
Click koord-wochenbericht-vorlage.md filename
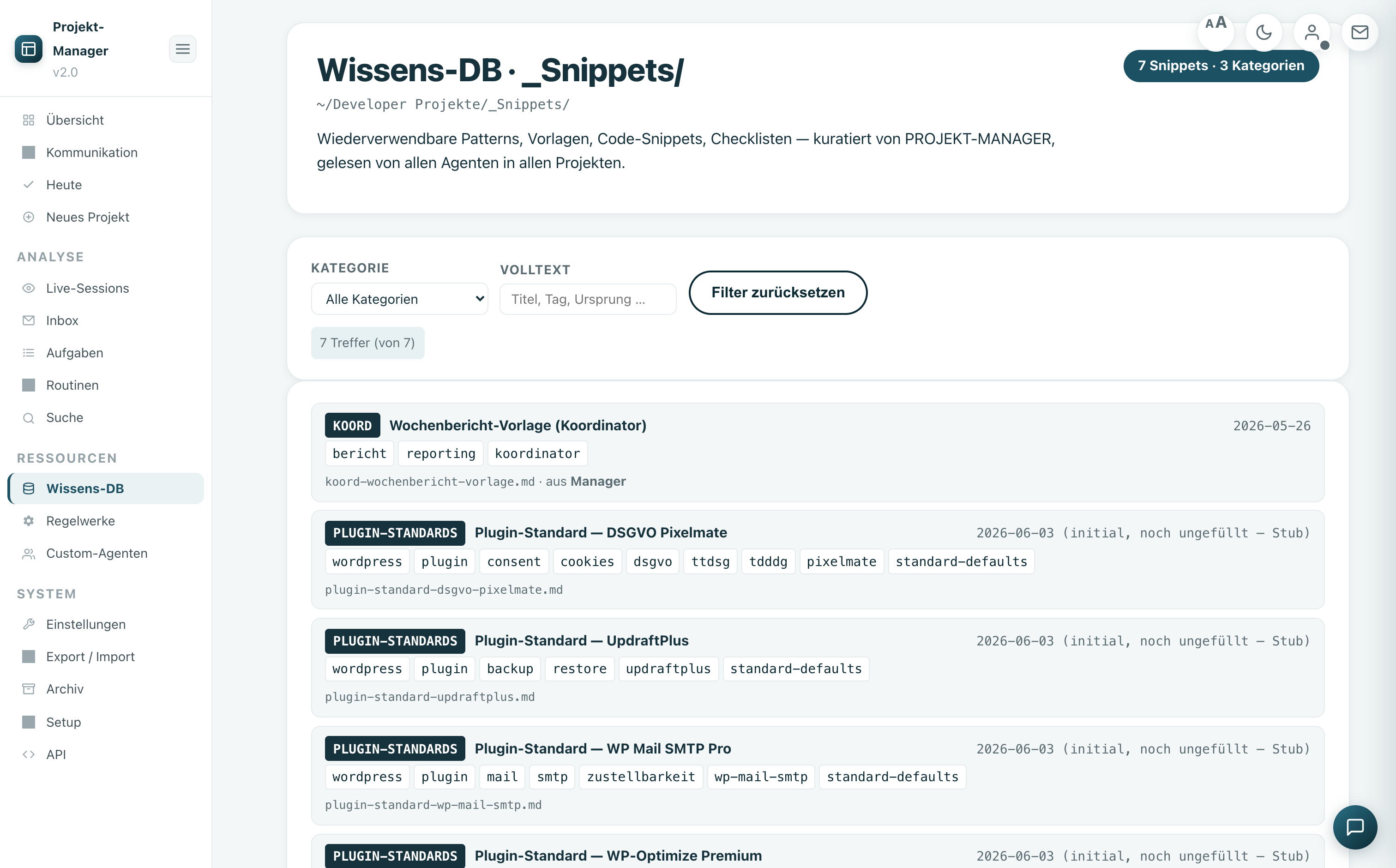[430, 482]
